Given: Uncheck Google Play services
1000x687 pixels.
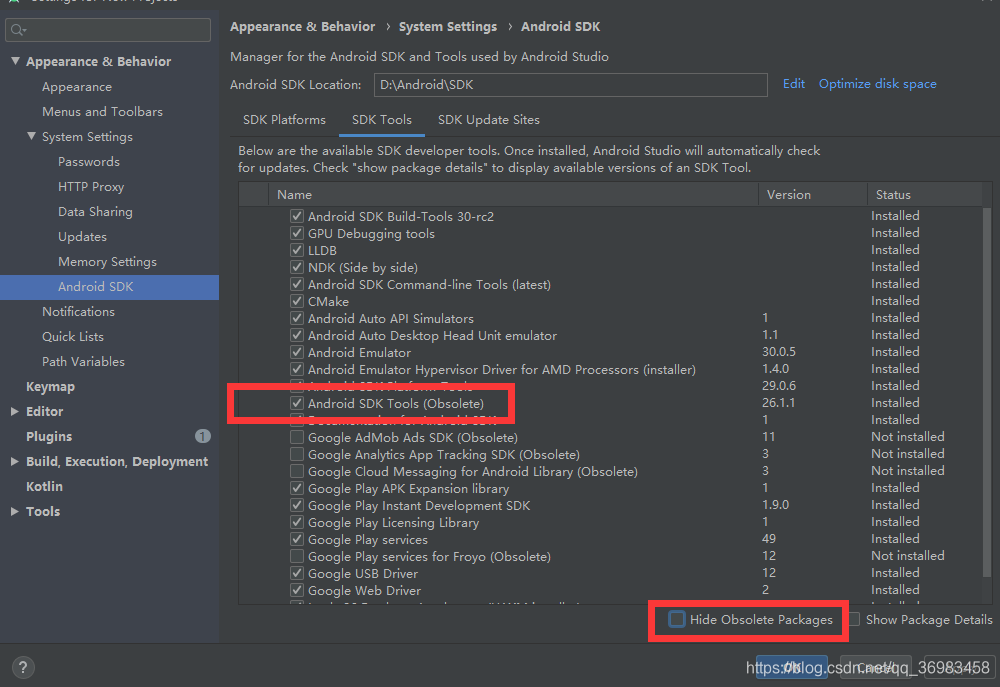Looking at the screenshot, I should coord(297,540).
